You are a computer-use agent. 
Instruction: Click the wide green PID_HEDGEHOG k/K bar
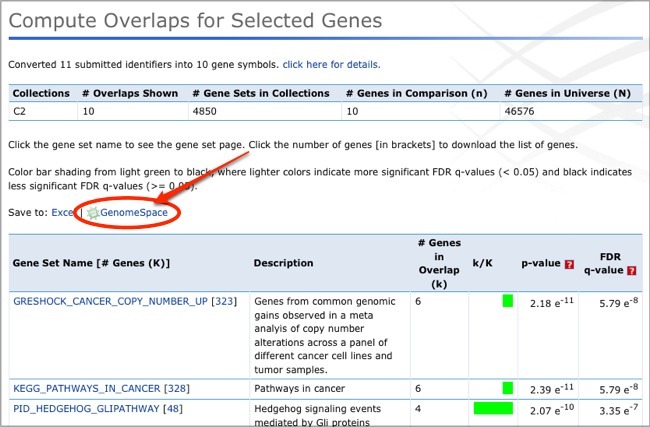493,408
